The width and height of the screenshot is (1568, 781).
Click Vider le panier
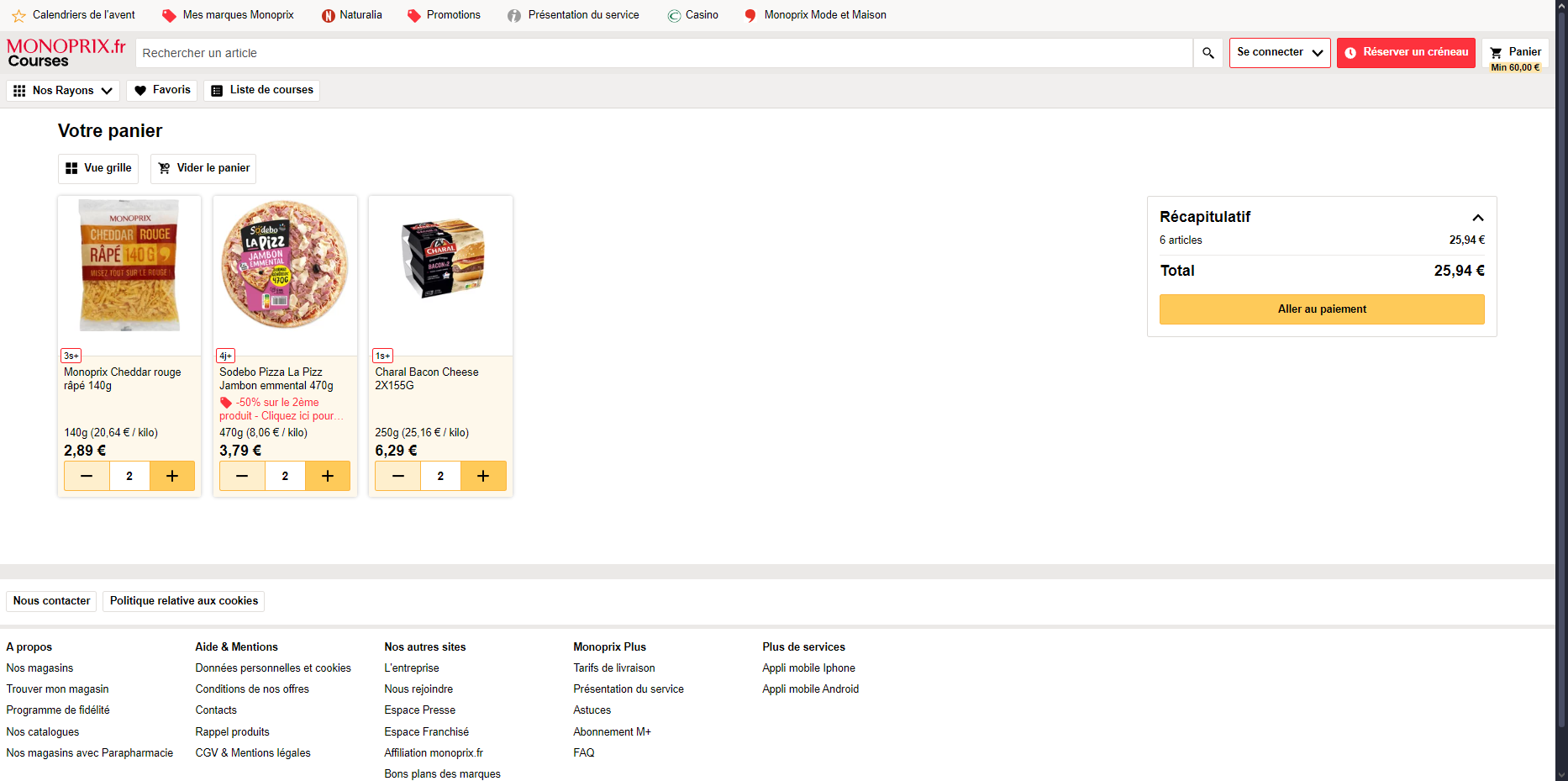pyautogui.click(x=203, y=168)
